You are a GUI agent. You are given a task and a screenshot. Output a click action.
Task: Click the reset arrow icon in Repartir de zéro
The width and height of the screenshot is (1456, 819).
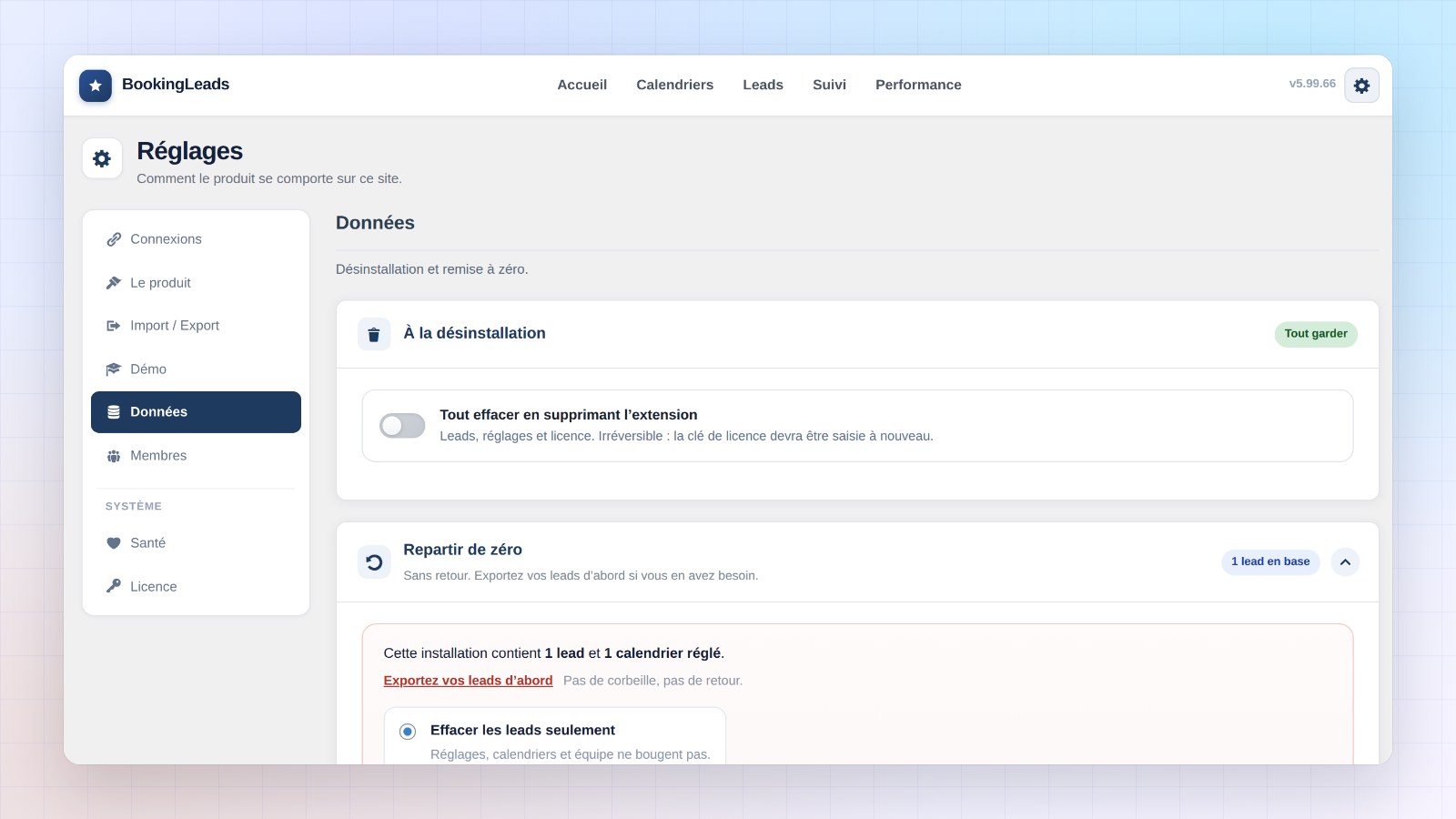374,562
